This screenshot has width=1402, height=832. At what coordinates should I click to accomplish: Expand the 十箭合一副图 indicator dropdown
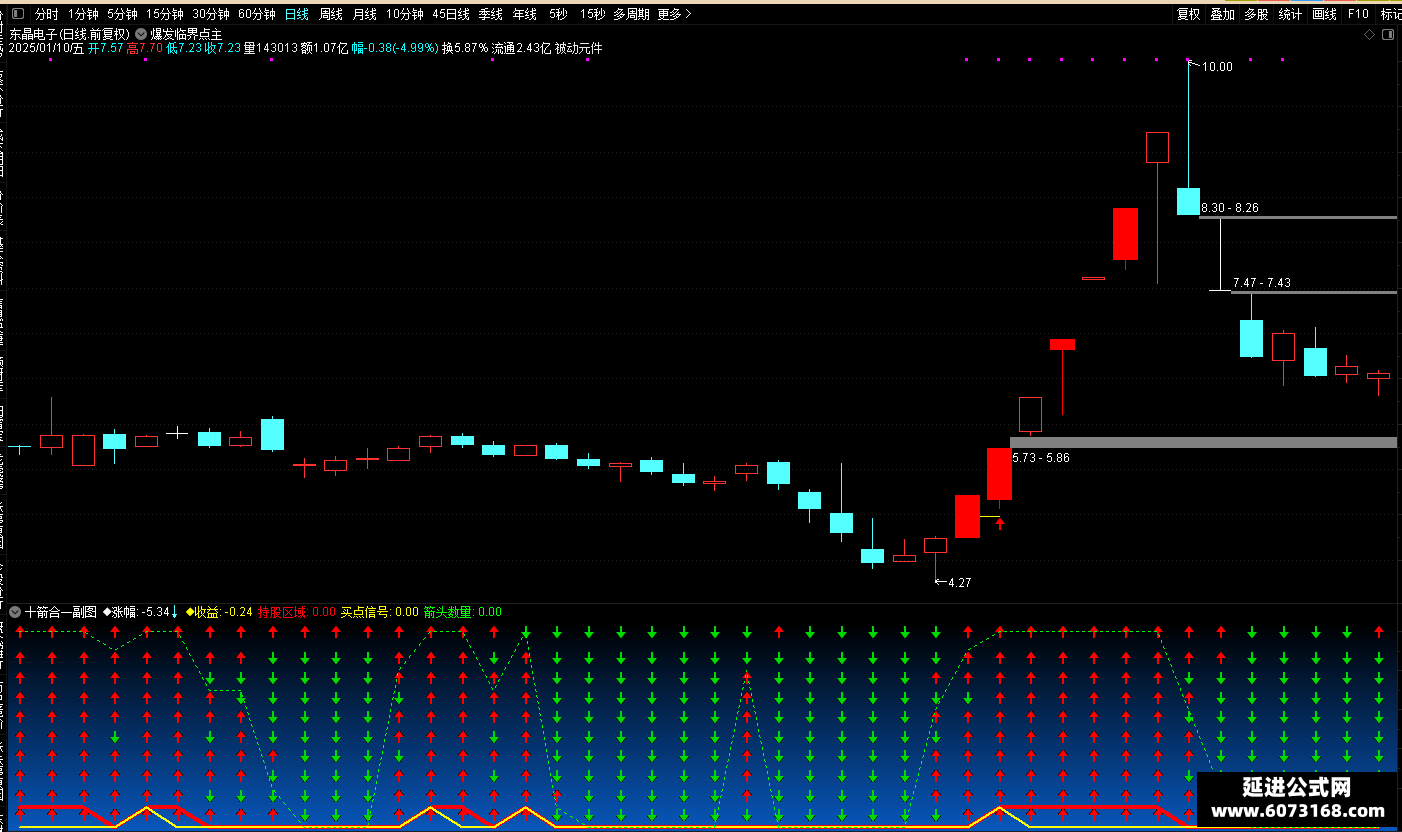pyautogui.click(x=15, y=612)
